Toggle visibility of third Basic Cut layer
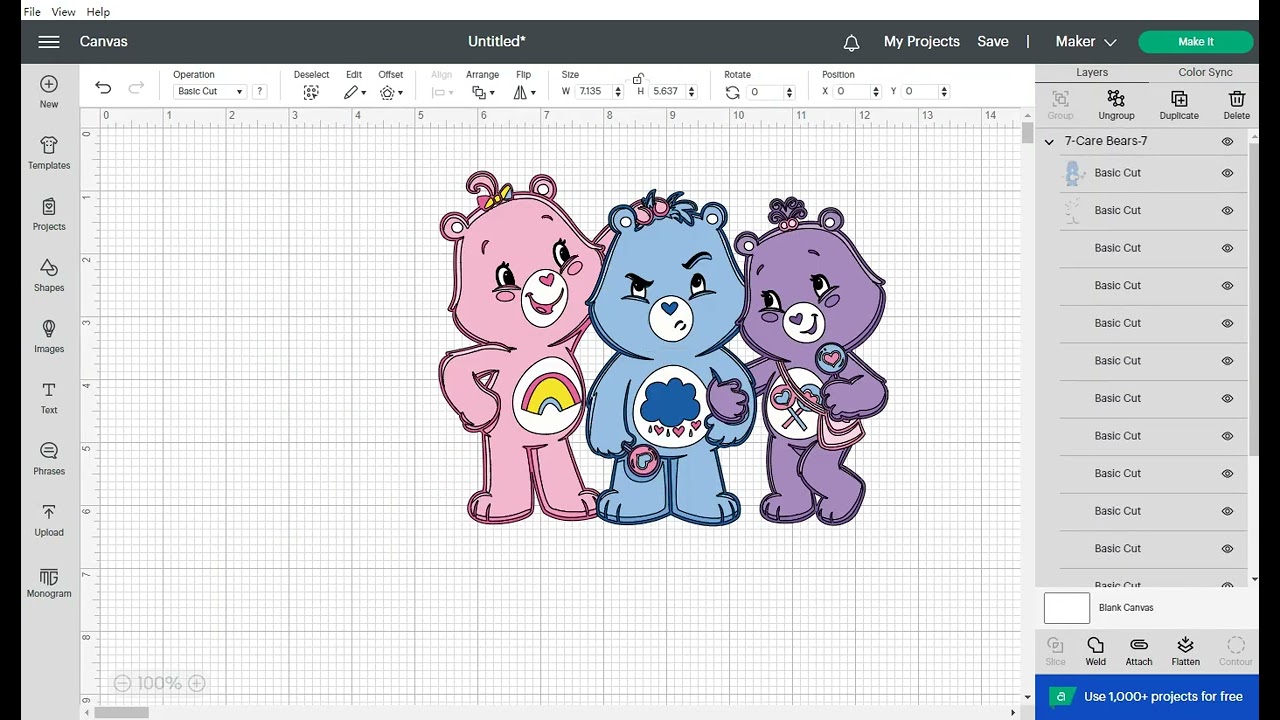Viewport: 1280px width, 720px height. click(1227, 248)
